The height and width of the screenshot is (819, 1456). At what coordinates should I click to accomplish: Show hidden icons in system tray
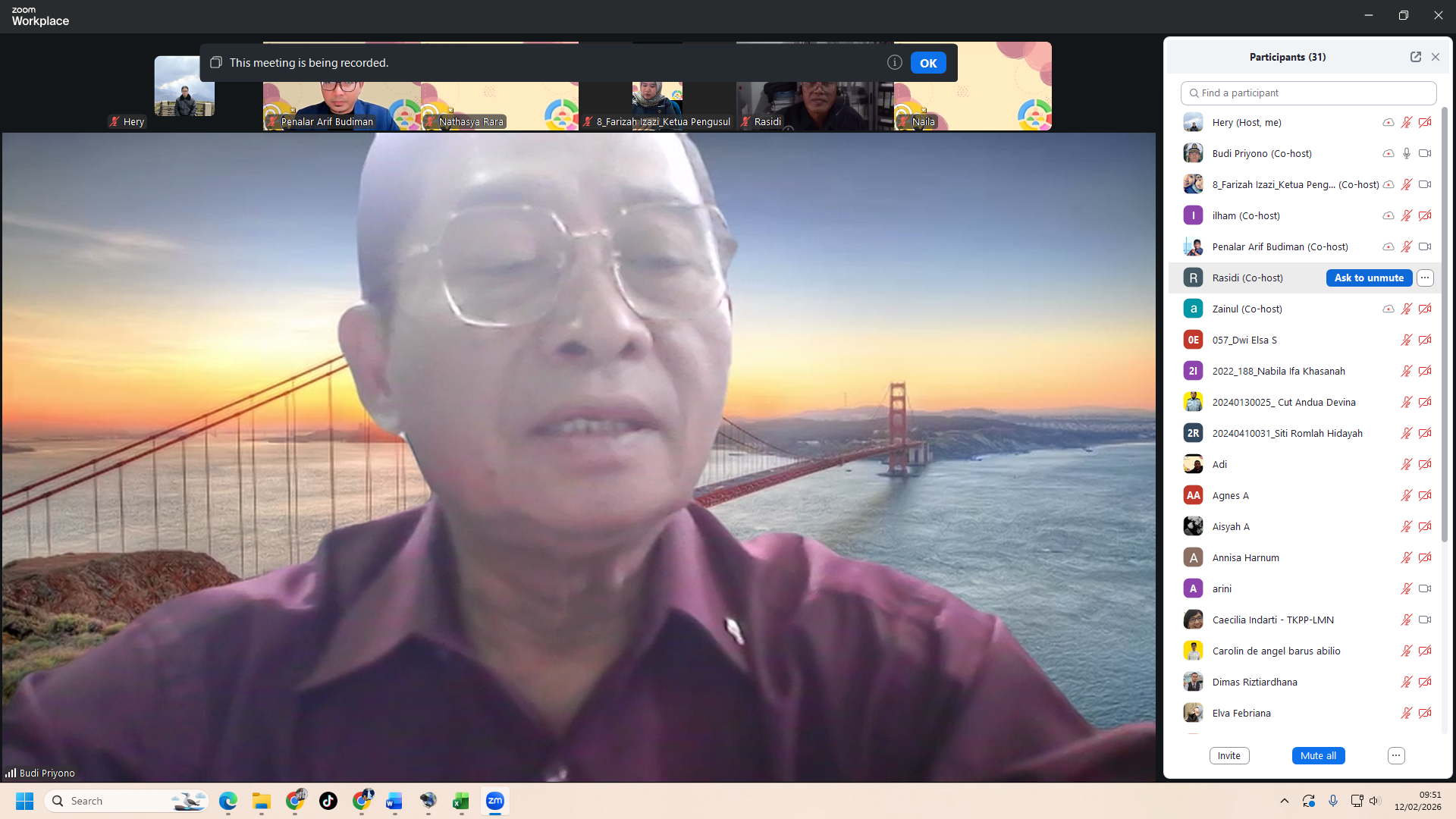click(1284, 801)
